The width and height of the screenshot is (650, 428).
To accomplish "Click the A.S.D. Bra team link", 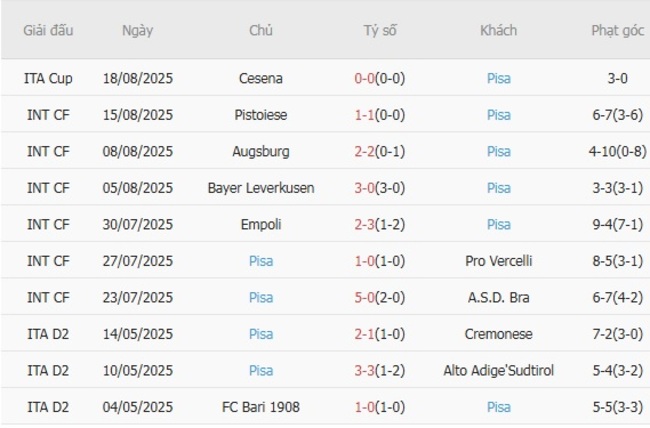I will (x=498, y=297).
